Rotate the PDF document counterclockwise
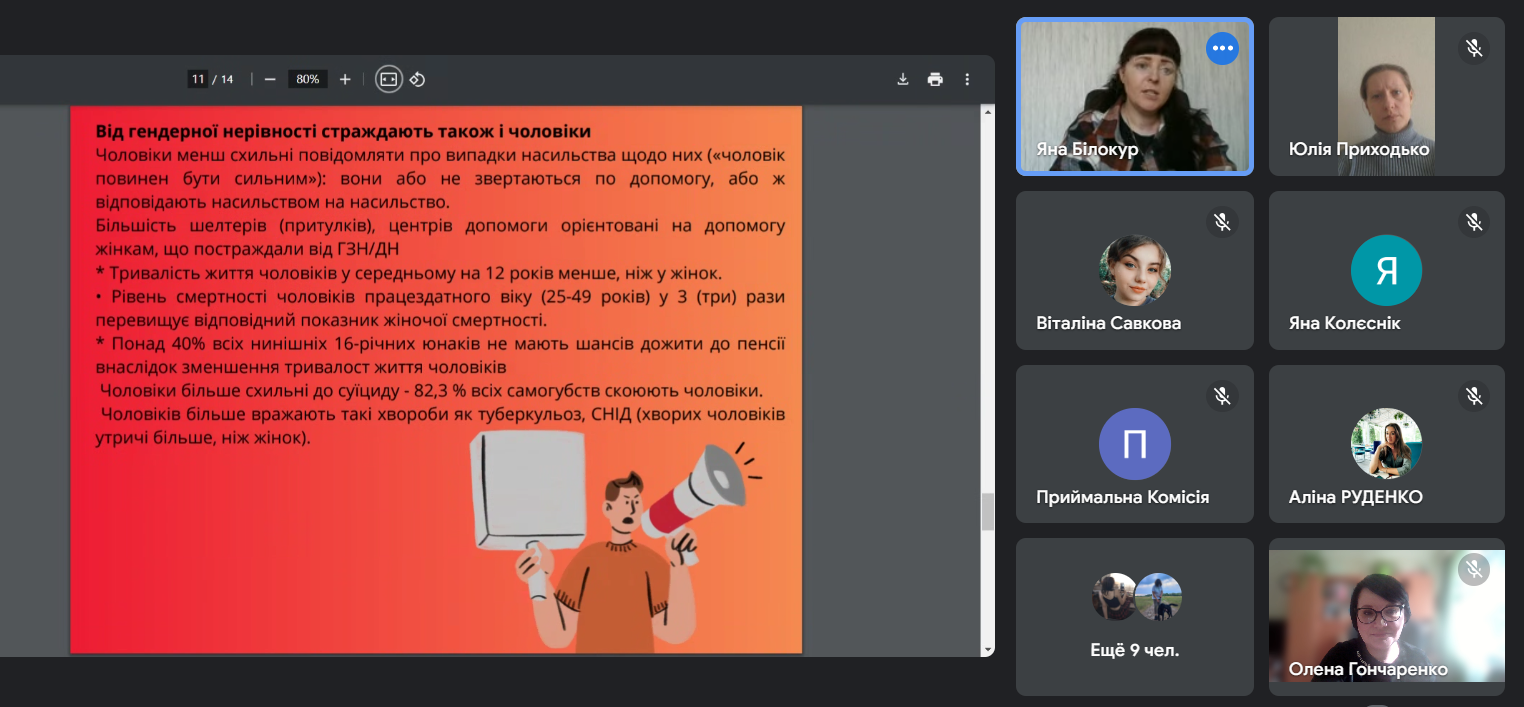The width and height of the screenshot is (1524, 707). tap(418, 79)
